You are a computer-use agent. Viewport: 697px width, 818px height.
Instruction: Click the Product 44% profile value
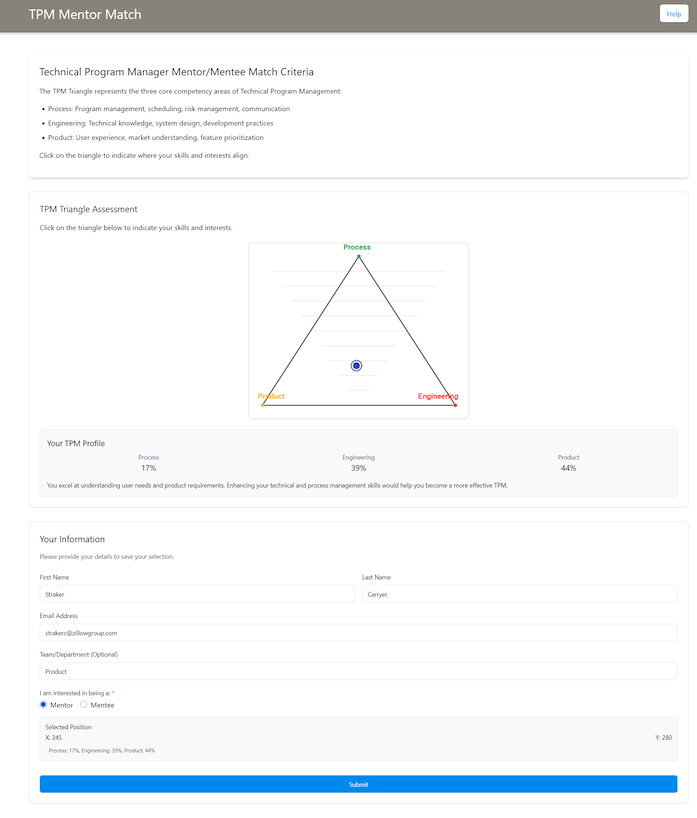coord(568,468)
